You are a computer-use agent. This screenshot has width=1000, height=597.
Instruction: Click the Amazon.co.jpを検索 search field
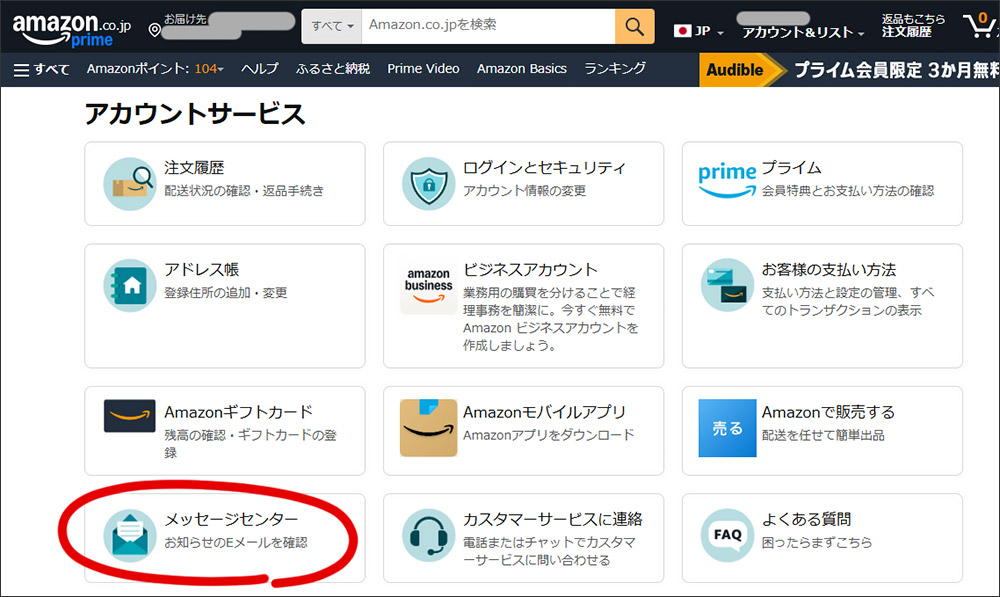[488, 27]
